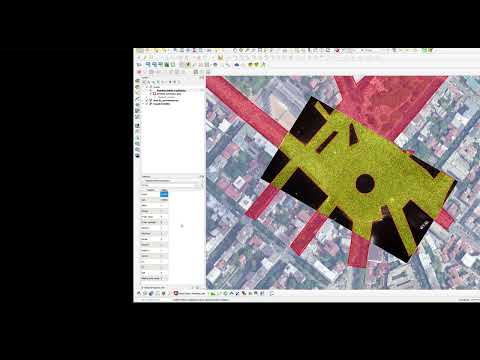Click the labeled button in the bottom toolbar
Viewport: 480px width, 360px height.
(x=189, y=293)
